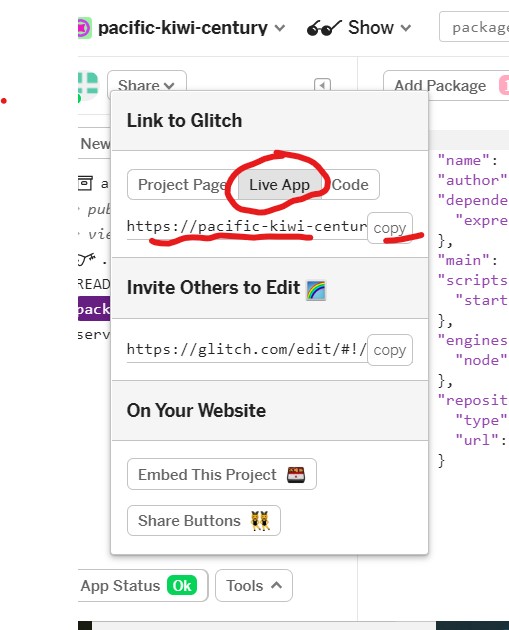Copy the glitch.com edit invite link
This screenshot has width=509, height=630.
click(x=390, y=350)
